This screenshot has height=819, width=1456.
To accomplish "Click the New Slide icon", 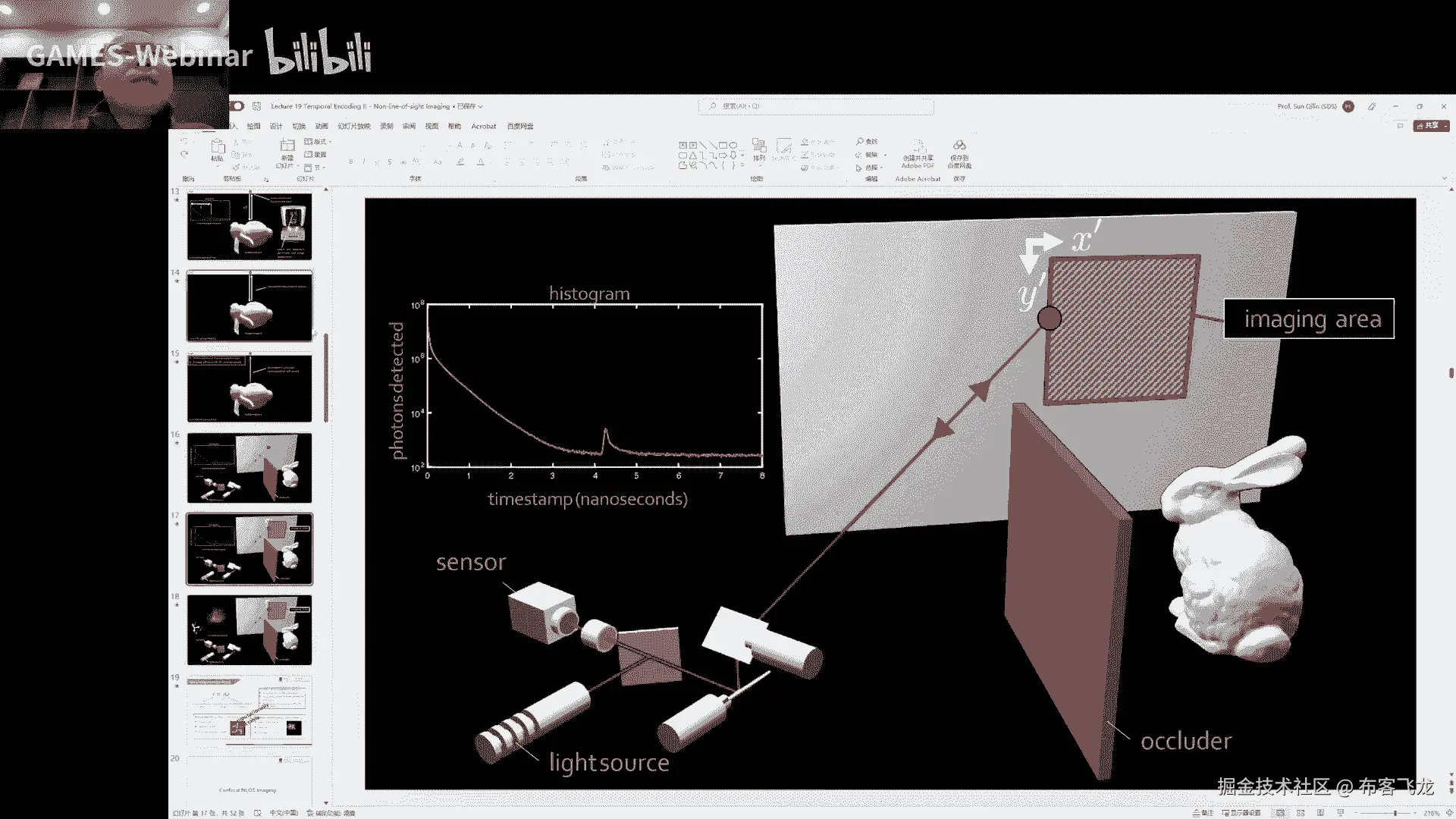I will click(287, 146).
